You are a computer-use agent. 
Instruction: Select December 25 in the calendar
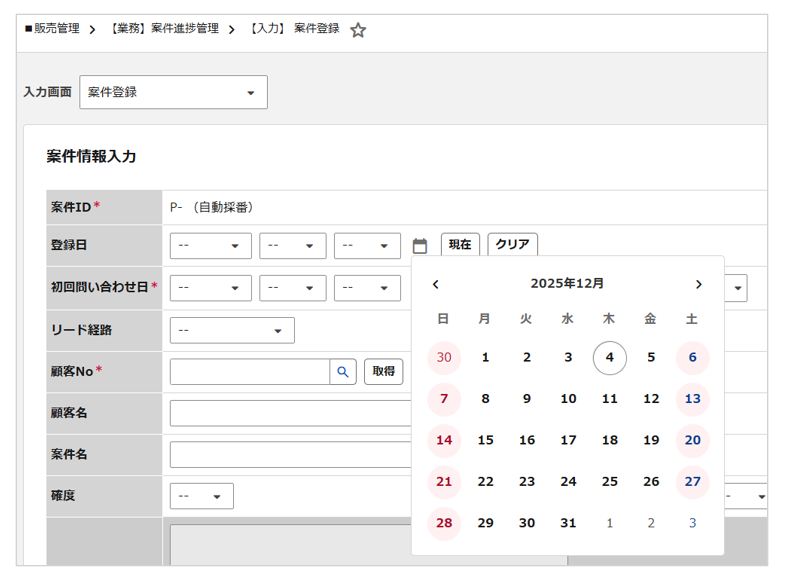(x=610, y=482)
